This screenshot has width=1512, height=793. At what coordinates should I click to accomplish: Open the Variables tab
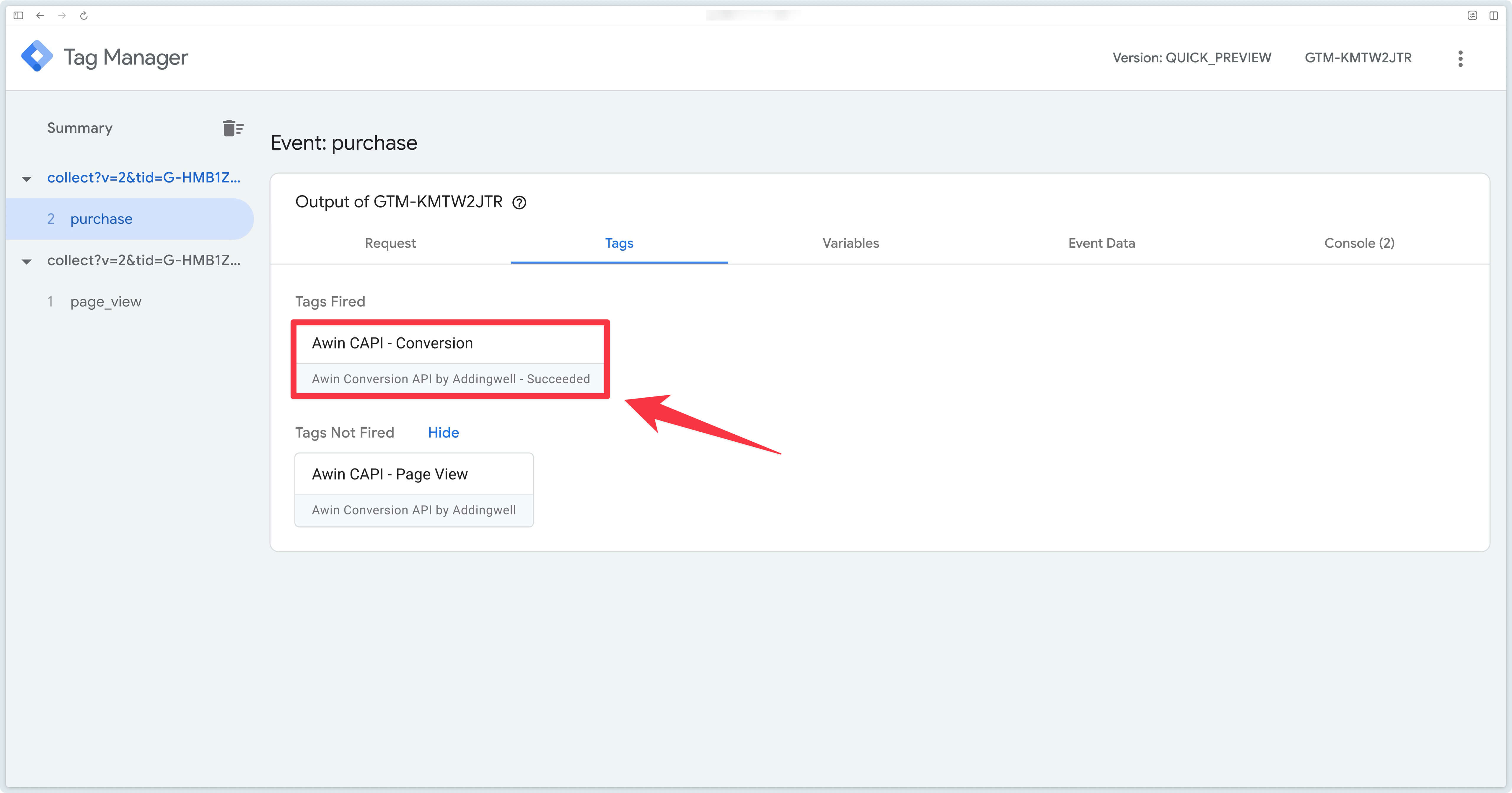point(850,243)
